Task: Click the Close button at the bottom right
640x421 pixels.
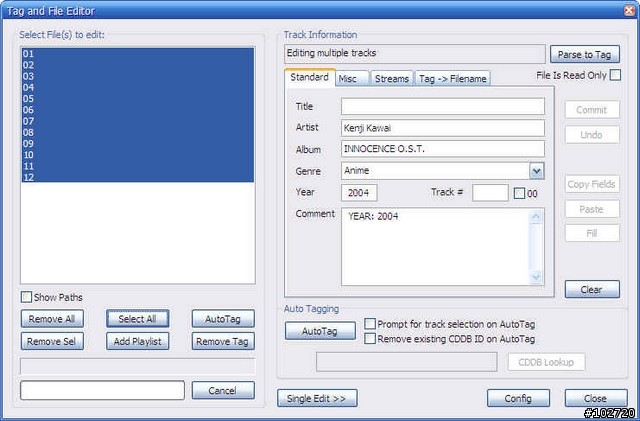Action: click(596, 398)
